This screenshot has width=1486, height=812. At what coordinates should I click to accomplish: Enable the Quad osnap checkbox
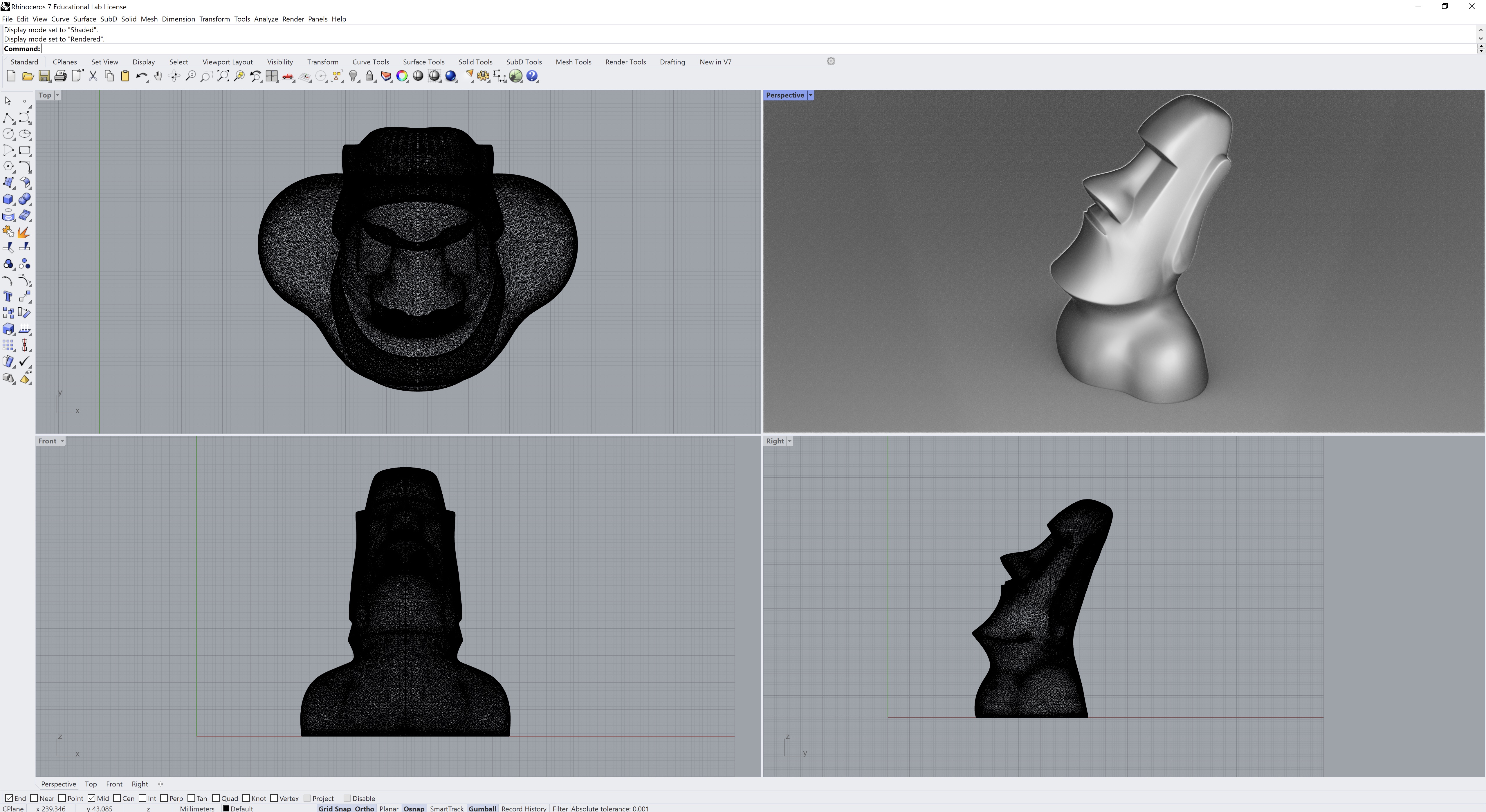click(x=216, y=798)
